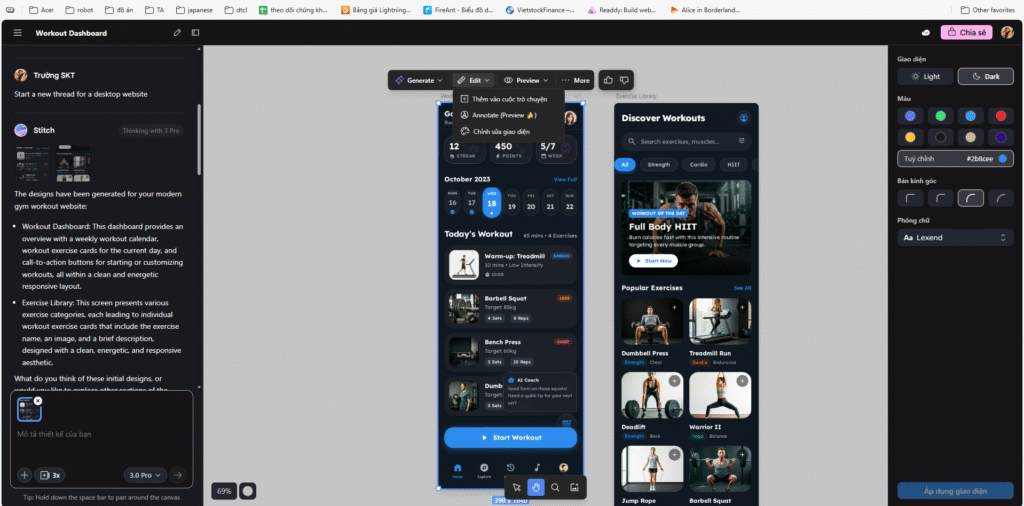Click the 'Áp dụng giao diện' button

pos(955,491)
